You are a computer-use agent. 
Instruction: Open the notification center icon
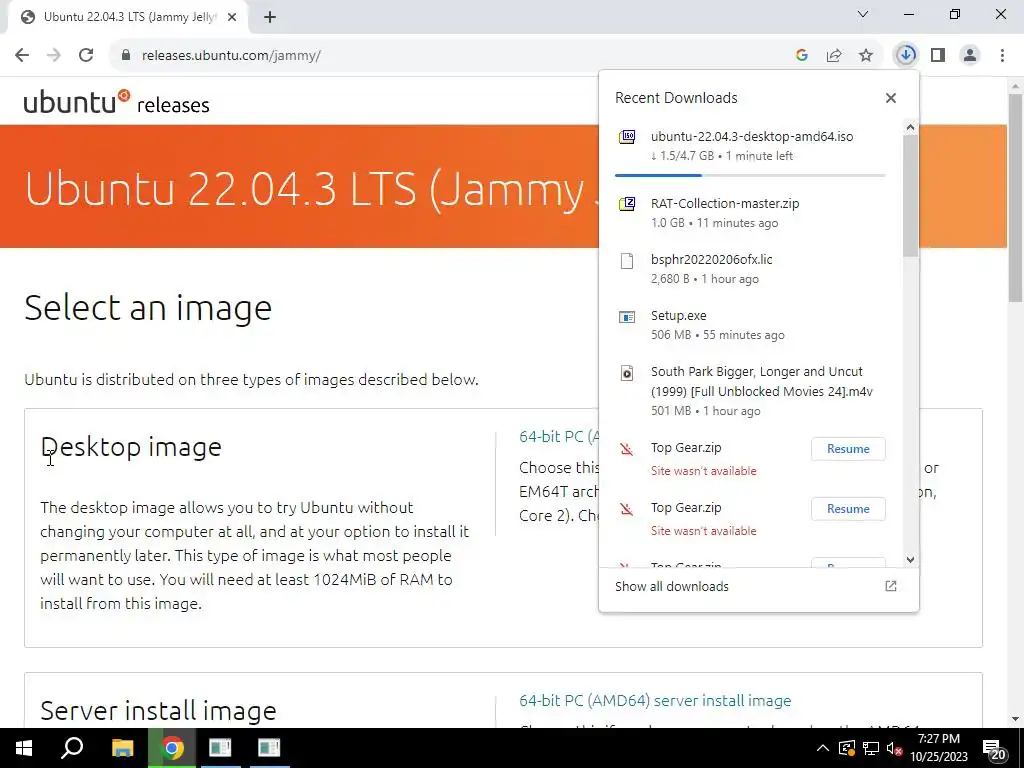(x=993, y=750)
